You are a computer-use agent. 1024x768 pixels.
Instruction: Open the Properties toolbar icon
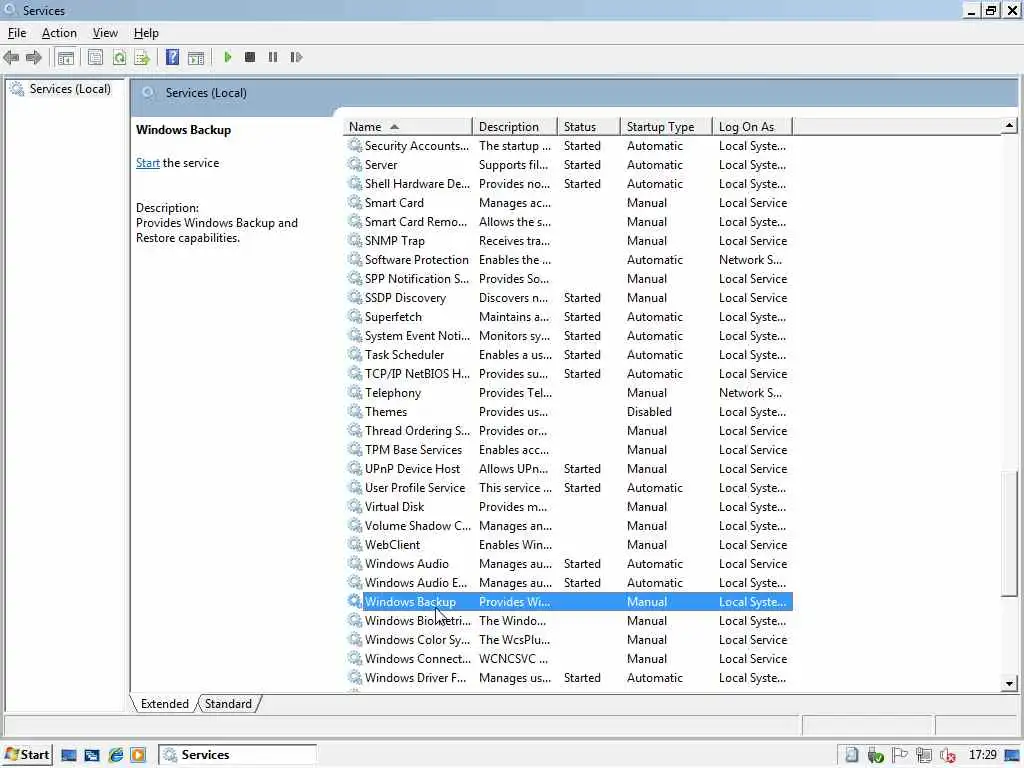(95, 57)
